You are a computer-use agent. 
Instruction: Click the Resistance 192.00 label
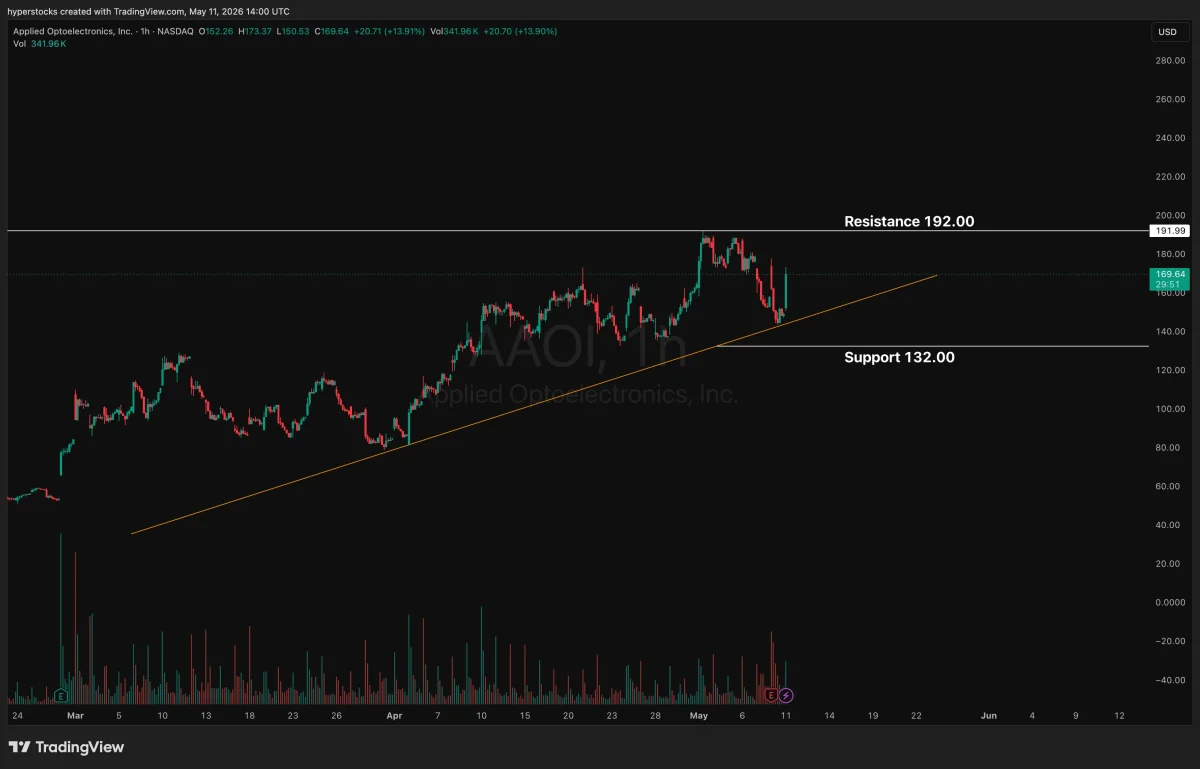point(909,221)
